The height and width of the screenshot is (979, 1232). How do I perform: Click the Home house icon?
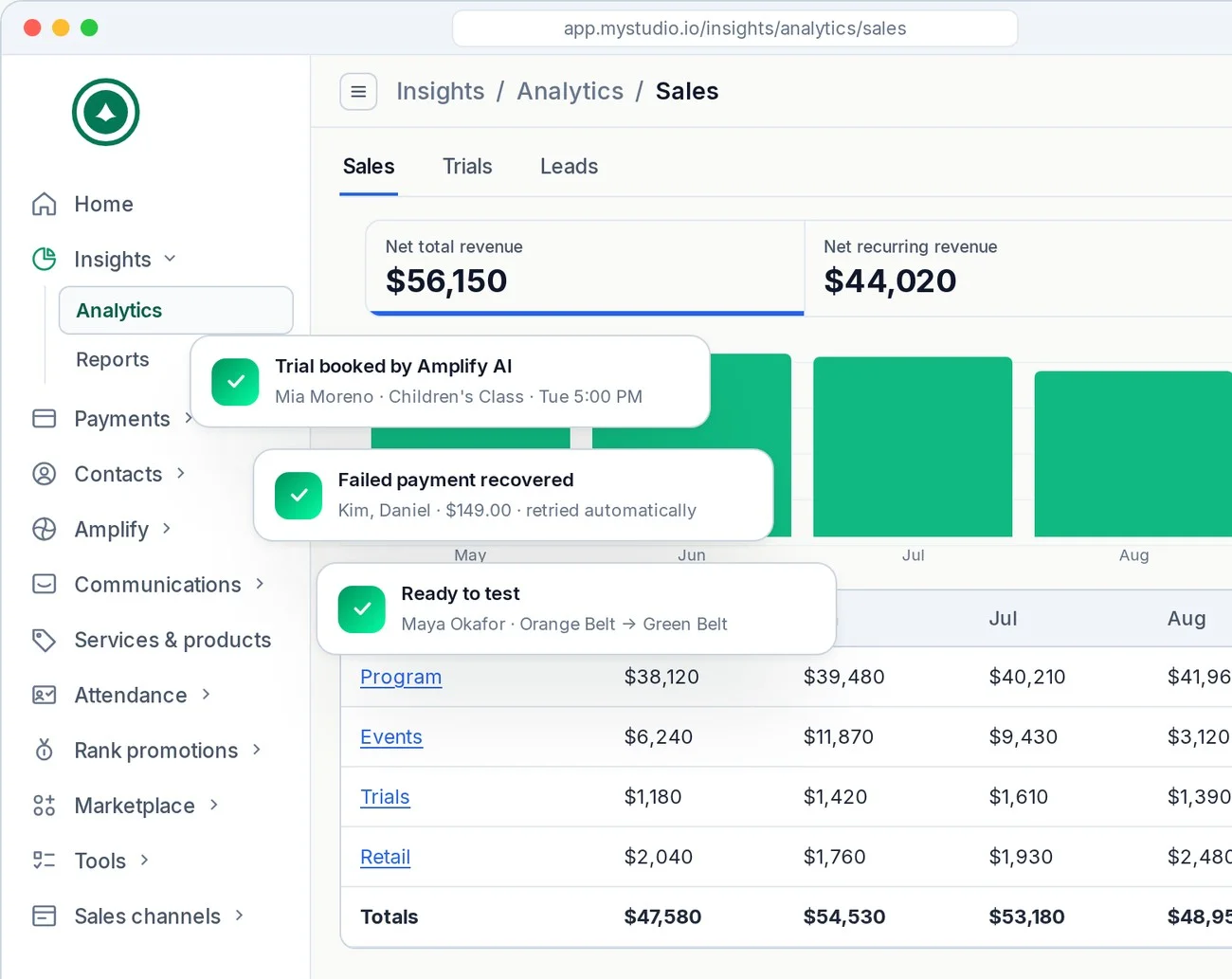pyautogui.click(x=45, y=204)
